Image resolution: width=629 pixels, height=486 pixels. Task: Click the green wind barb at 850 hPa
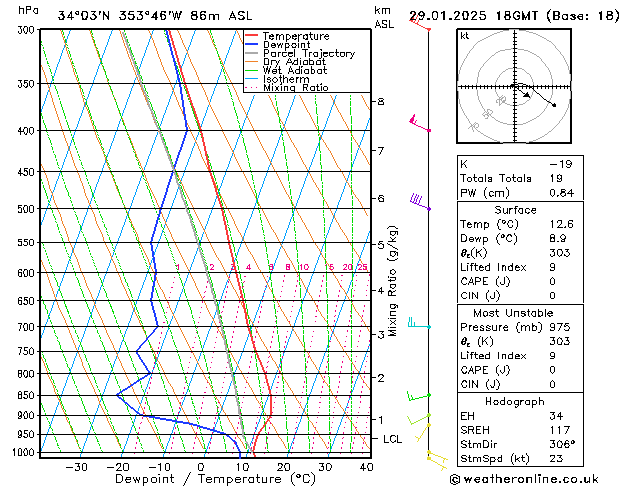[419, 396]
